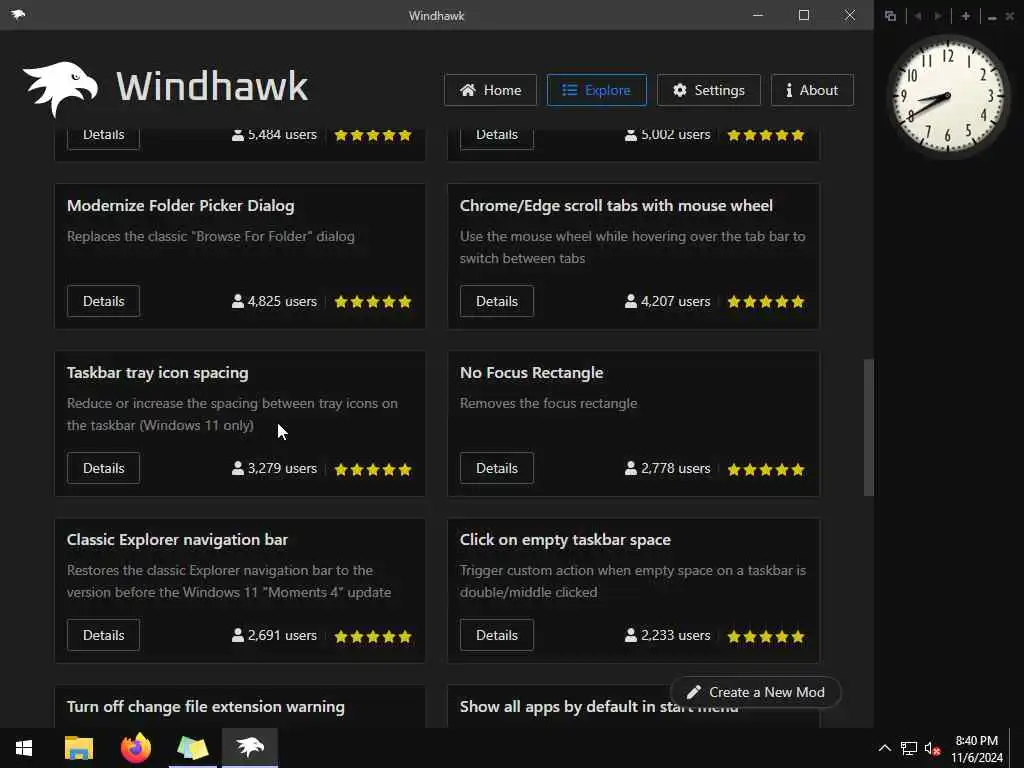Click the gadget panel next arrow icon
The width and height of the screenshot is (1024, 768).
[938, 16]
